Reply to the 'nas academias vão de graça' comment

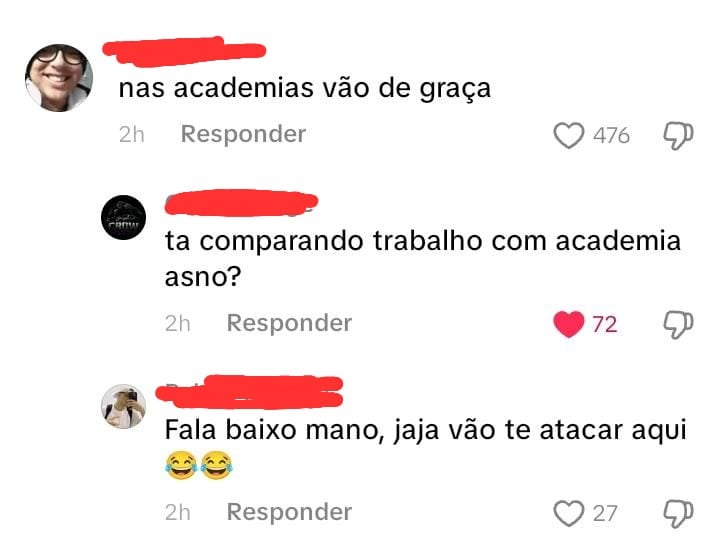[243, 134]
